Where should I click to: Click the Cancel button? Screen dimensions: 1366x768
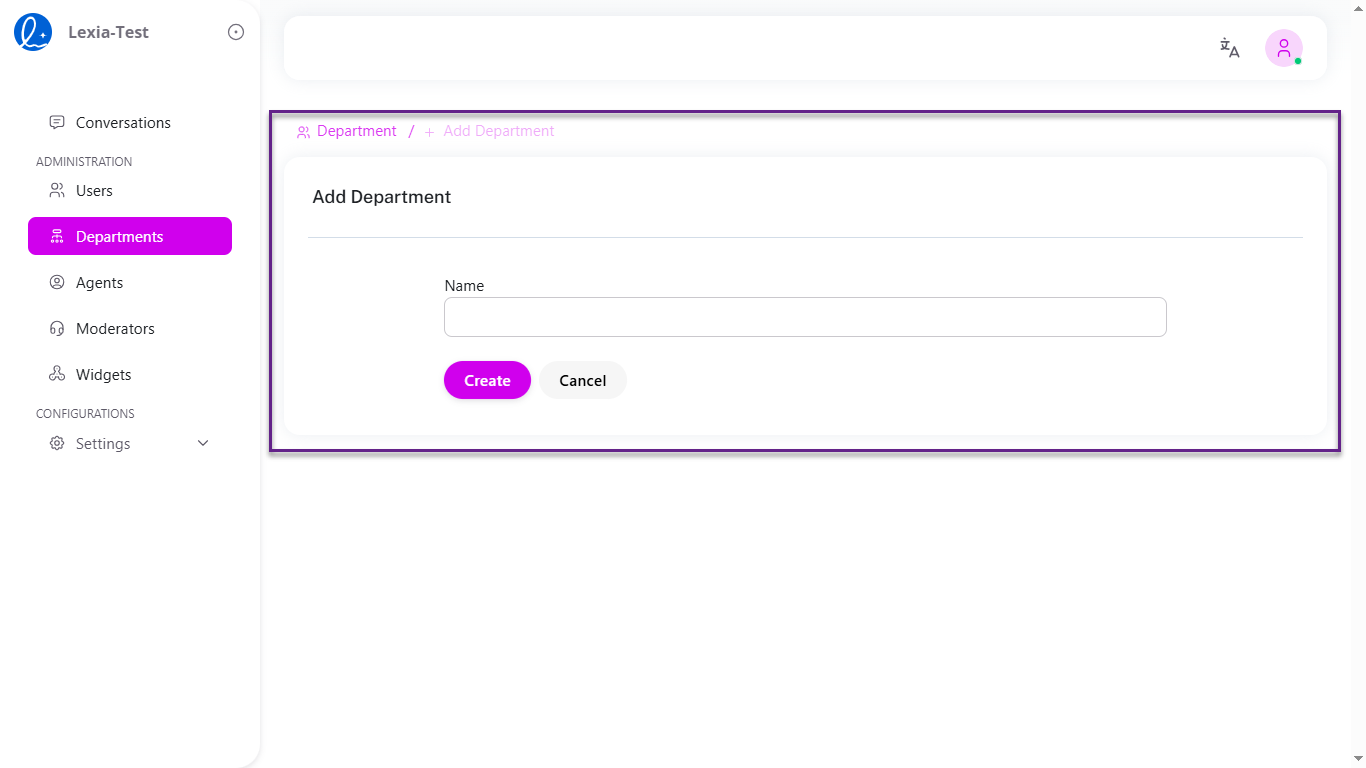tap(582, 380)
